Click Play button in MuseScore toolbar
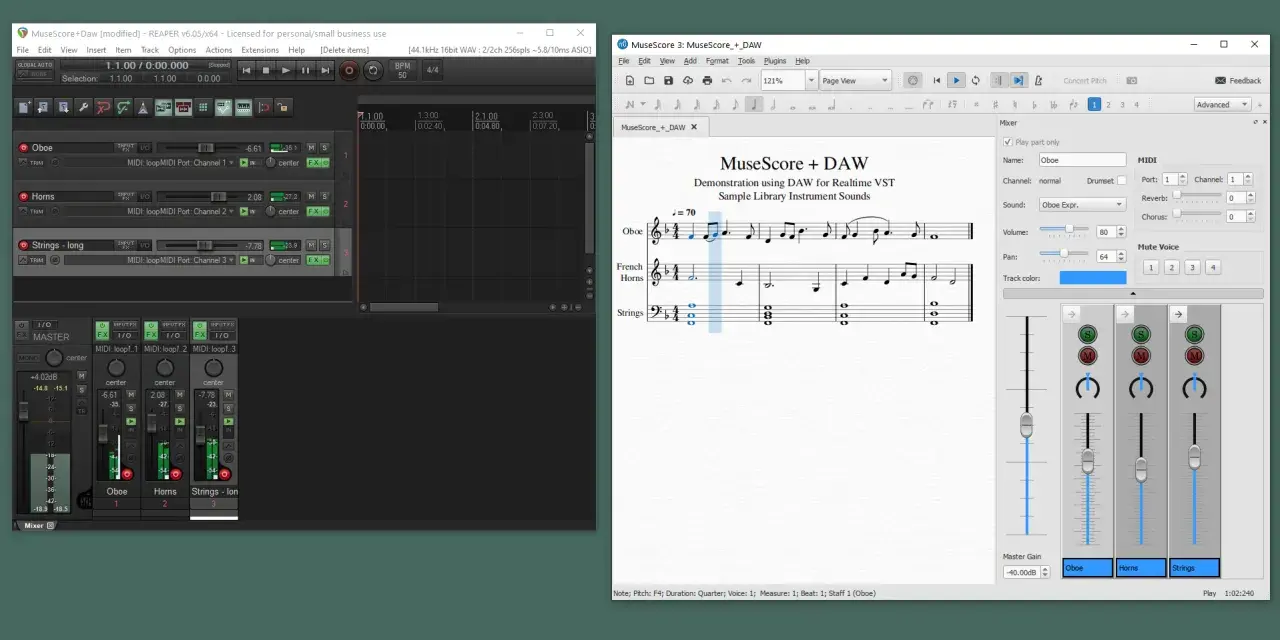Viewport: 1280px width, 640px height. 956,80
